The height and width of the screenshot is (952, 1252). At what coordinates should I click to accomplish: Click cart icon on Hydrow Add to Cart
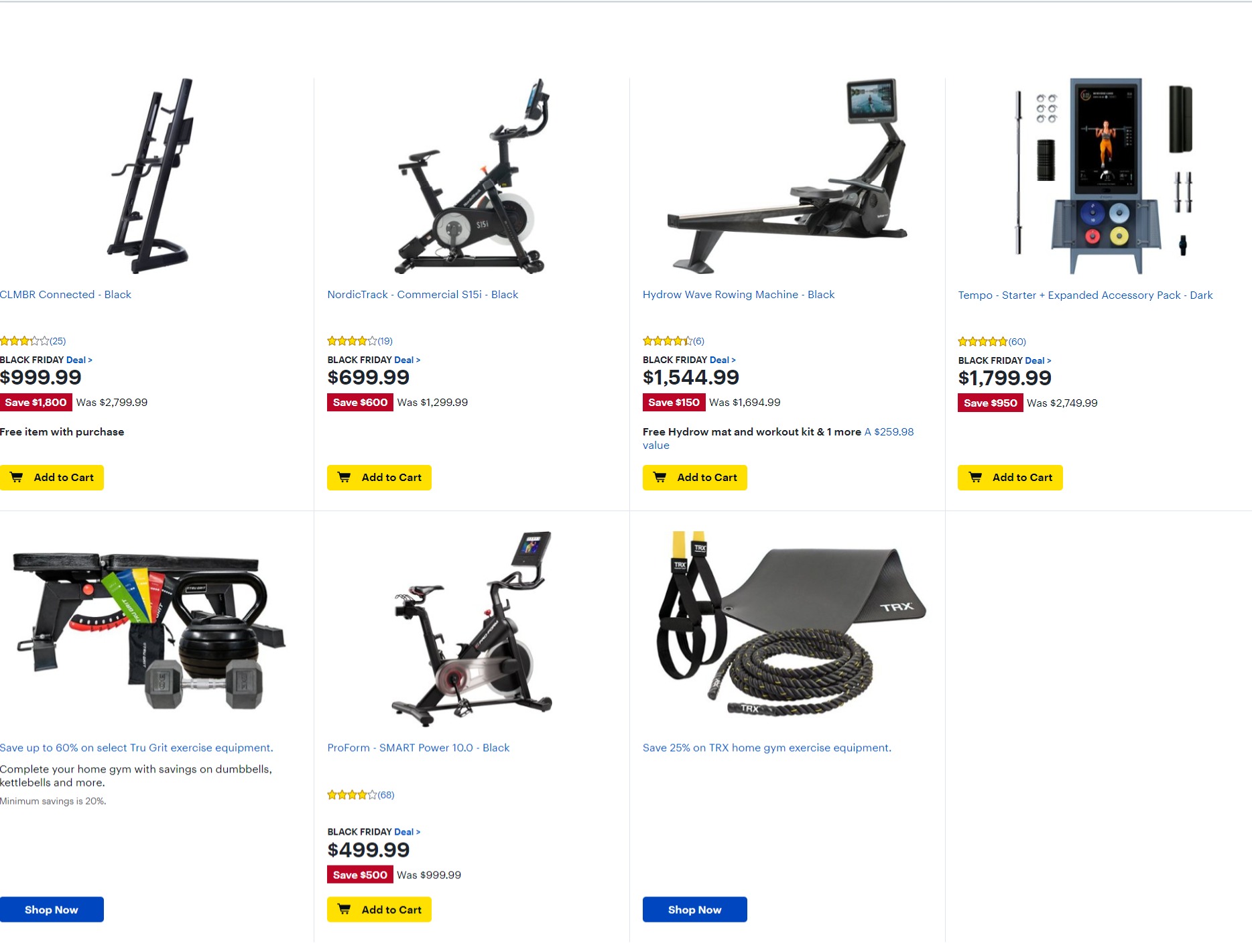[660, 478]
